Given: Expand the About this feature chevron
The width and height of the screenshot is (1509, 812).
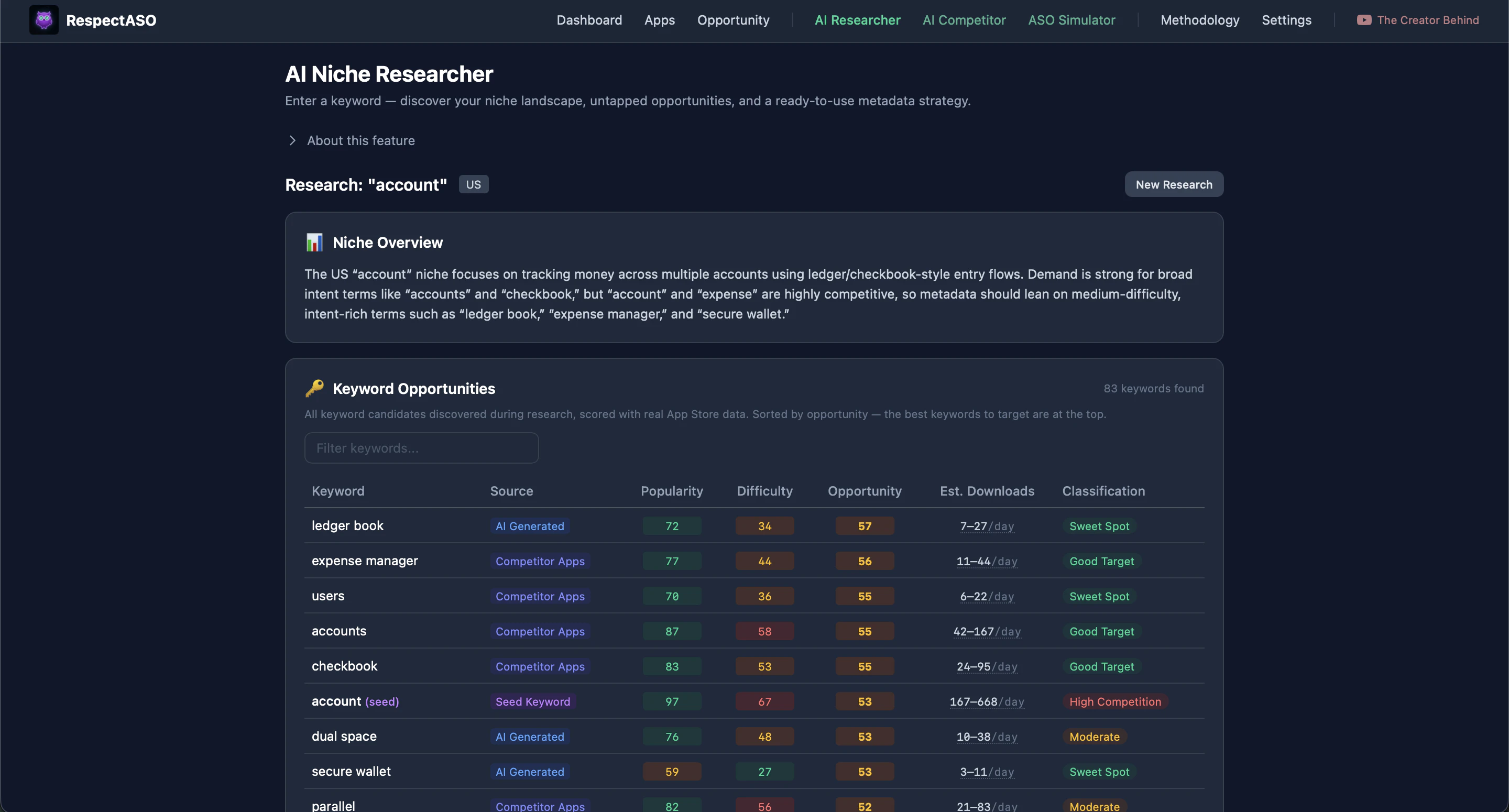Looking at the screenshot, I should [292, 140].
